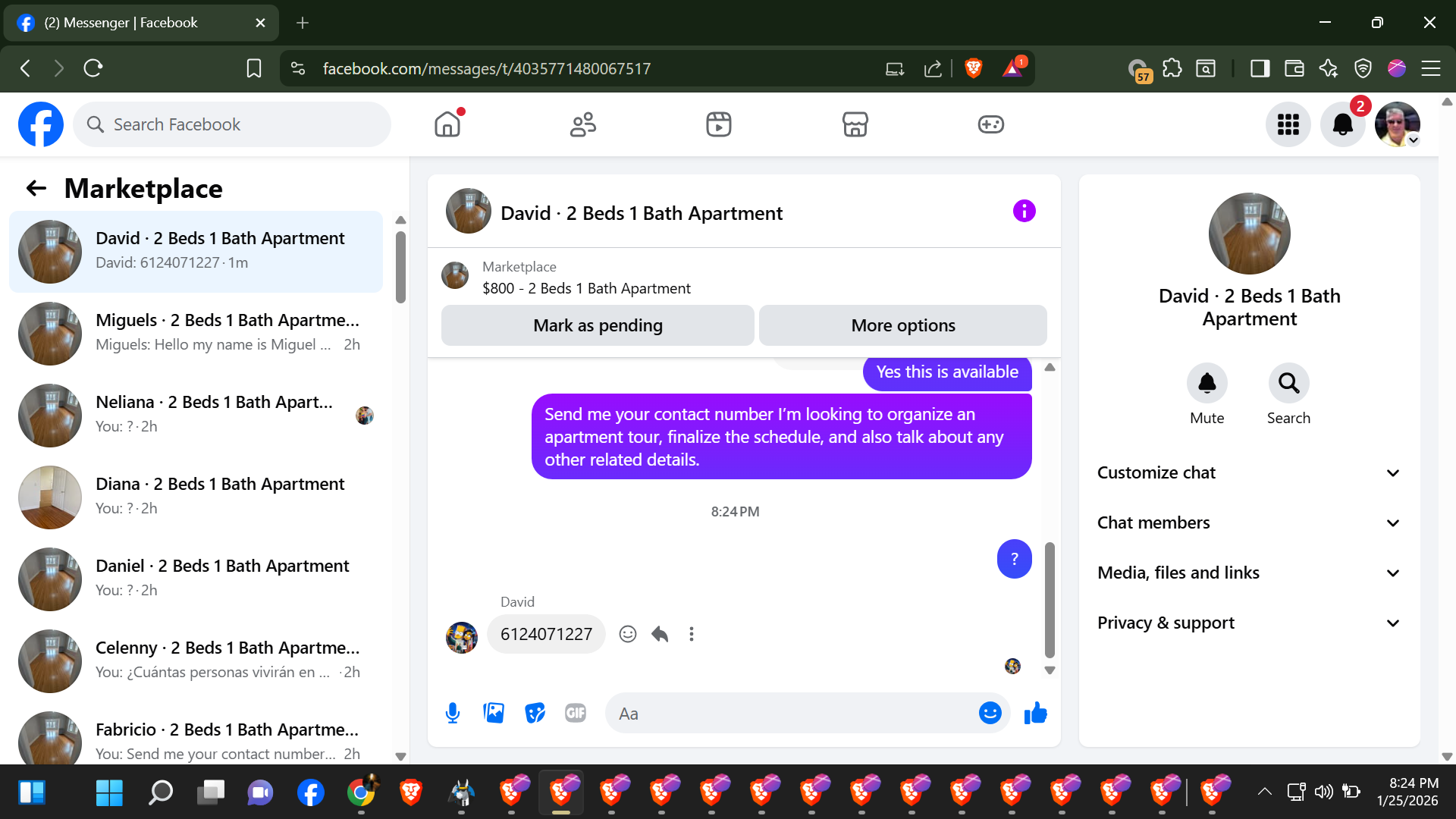Open David's profile picture in chat header
This screenshot has height=819, width=1456.
click(468, 211)
